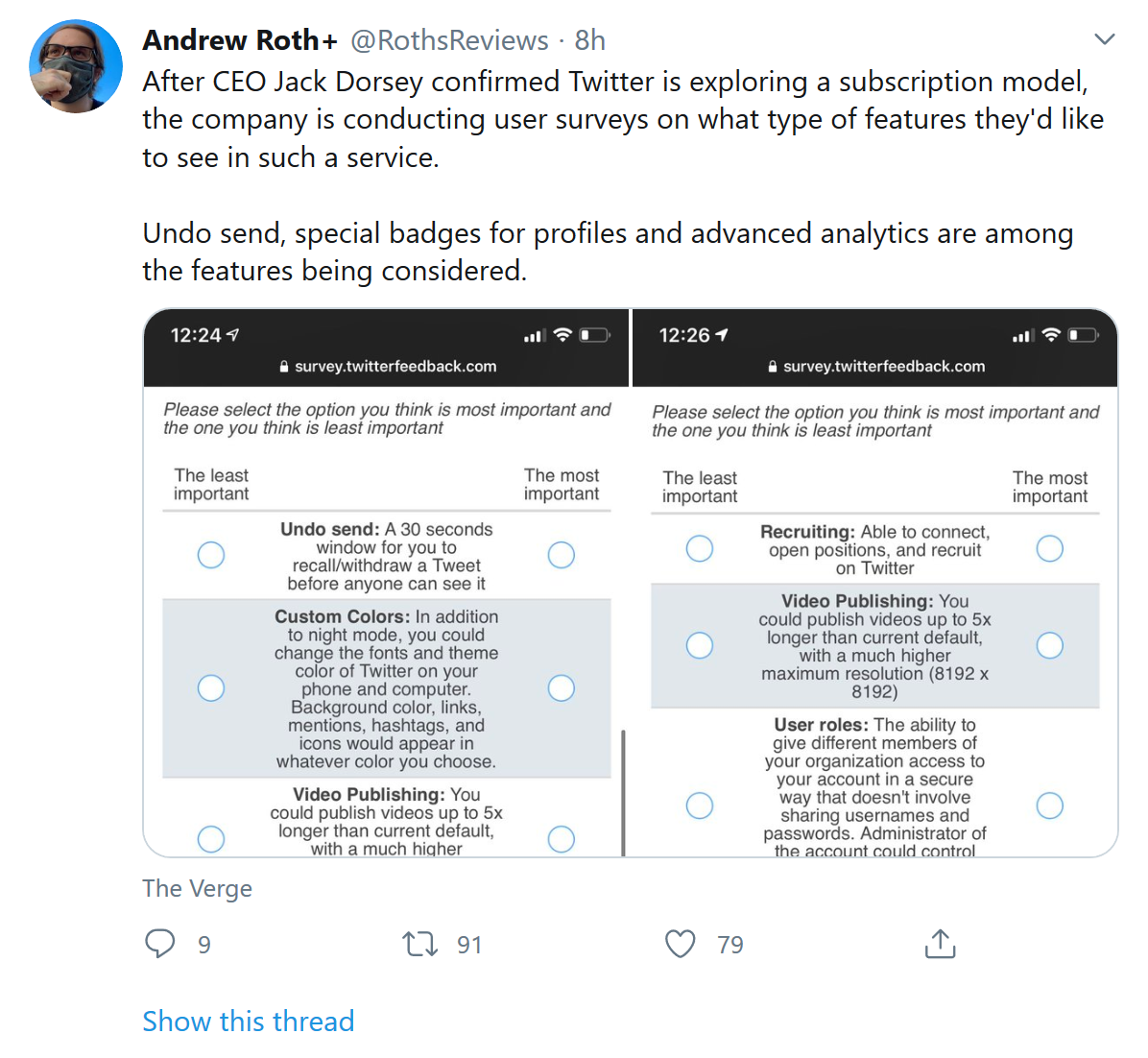Retweet this post via the retweet icon
1148x1058 pixels.
[x=419, y=944]
